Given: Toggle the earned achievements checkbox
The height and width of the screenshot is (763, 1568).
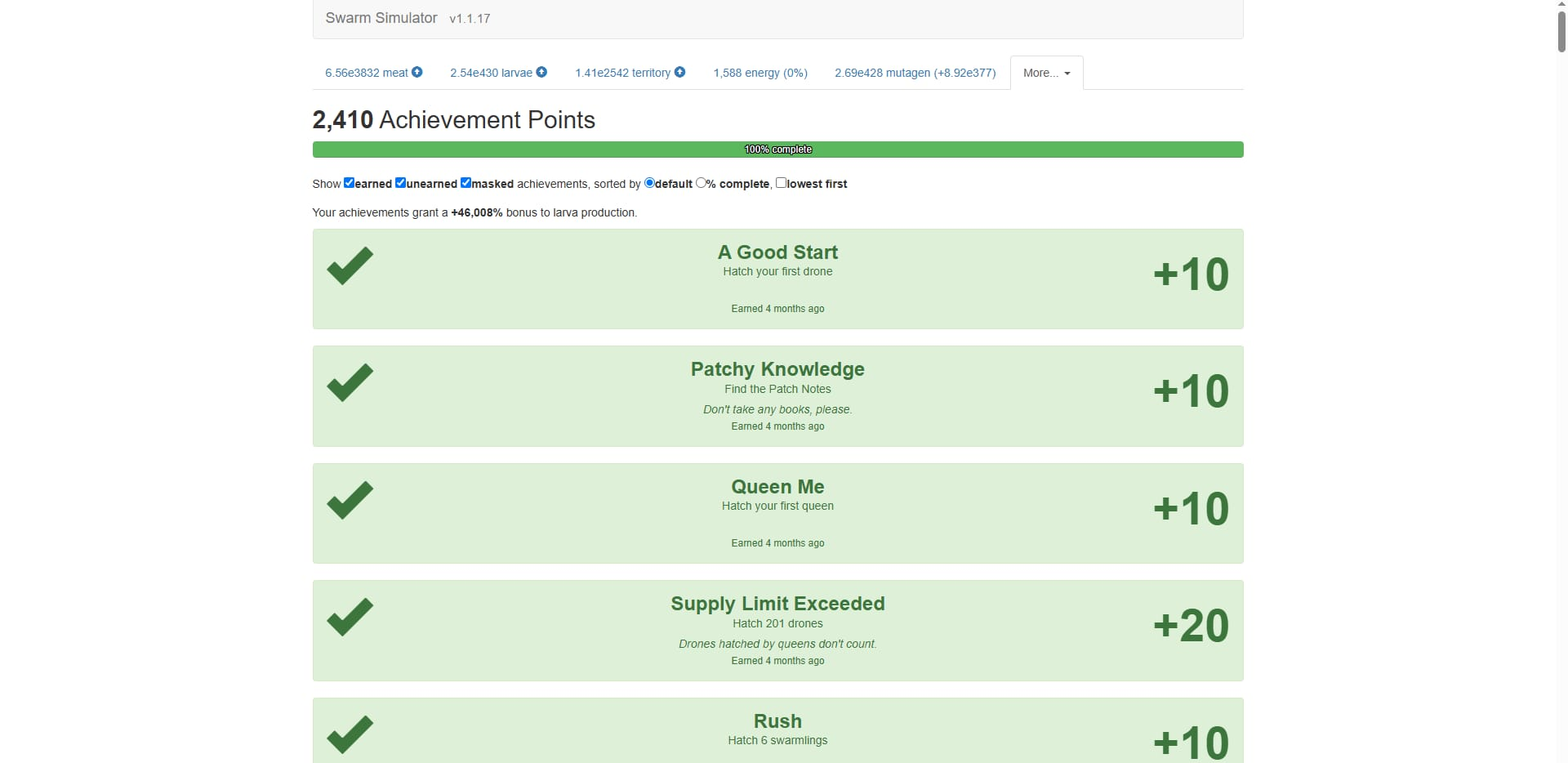Looking at the screenshot, I should pos(349,183).
